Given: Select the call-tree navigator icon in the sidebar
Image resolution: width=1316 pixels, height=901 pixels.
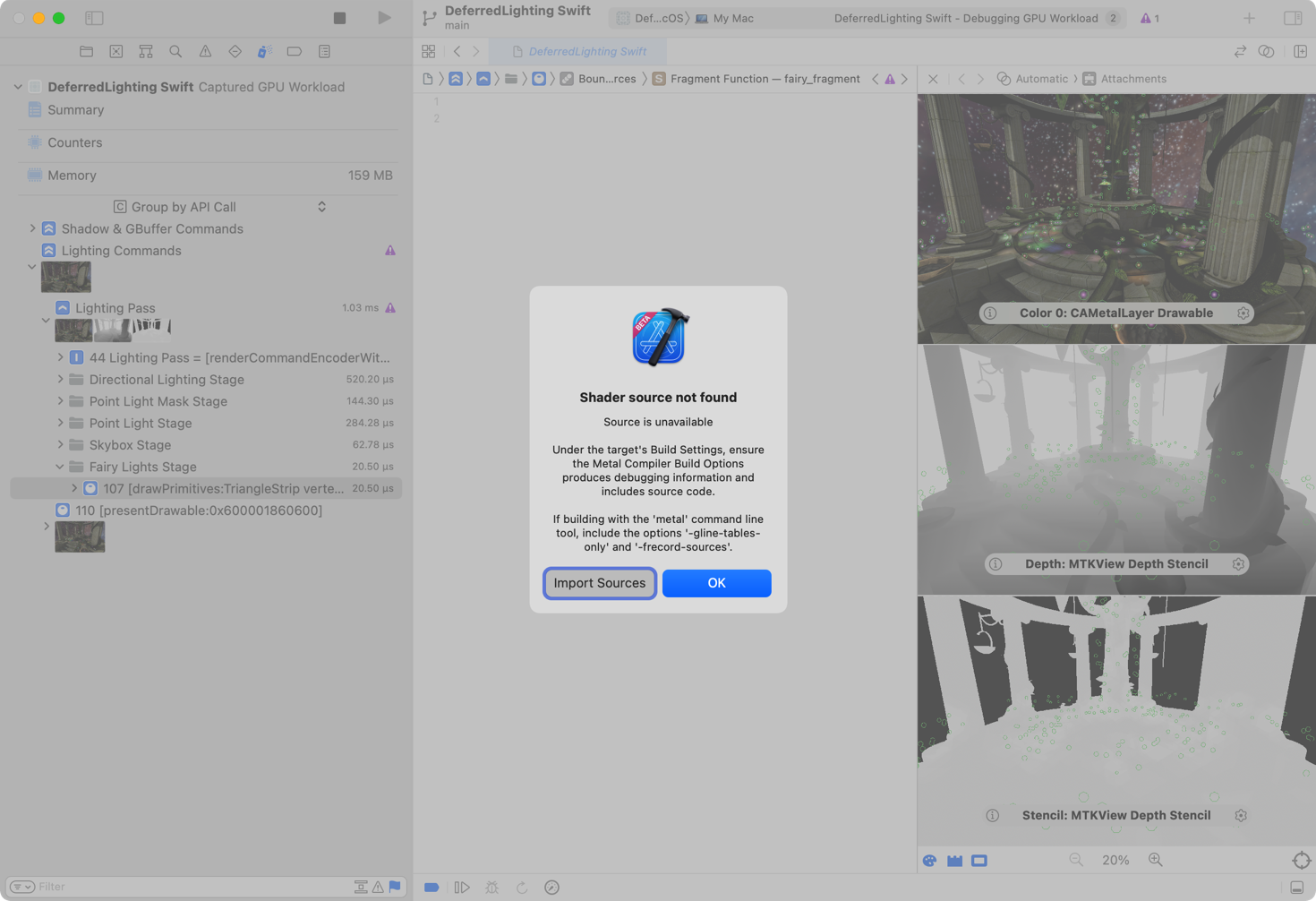Looking at the screenshot, I should click(145, 51).
